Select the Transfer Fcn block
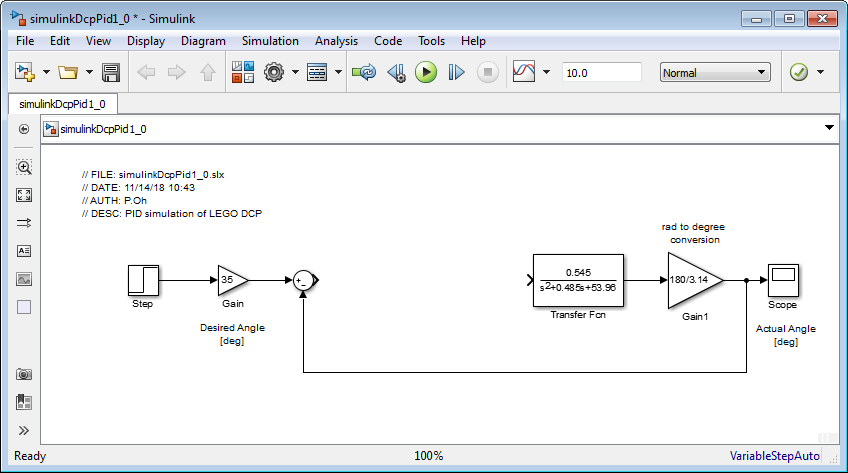Viewport: 848px width, 473px height. [x=578, y=281]
